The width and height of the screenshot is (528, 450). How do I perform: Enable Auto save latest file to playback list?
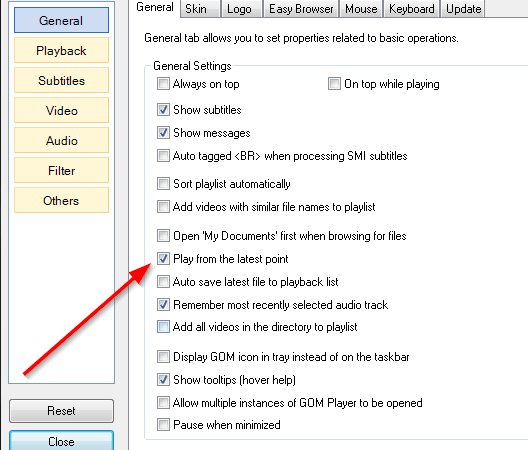point(163,282)
